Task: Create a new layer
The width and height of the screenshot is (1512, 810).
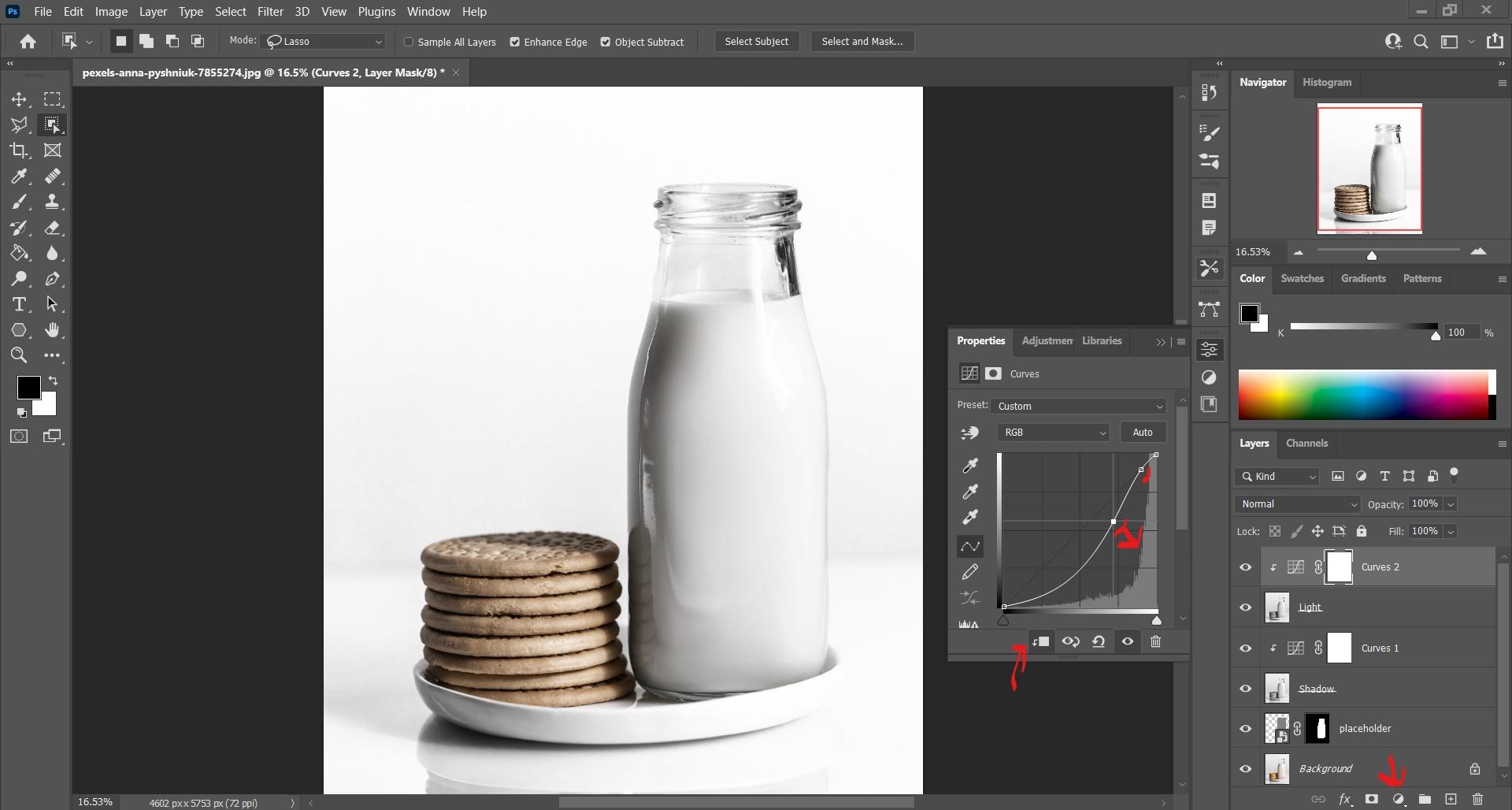Action: click(1451, 799)
